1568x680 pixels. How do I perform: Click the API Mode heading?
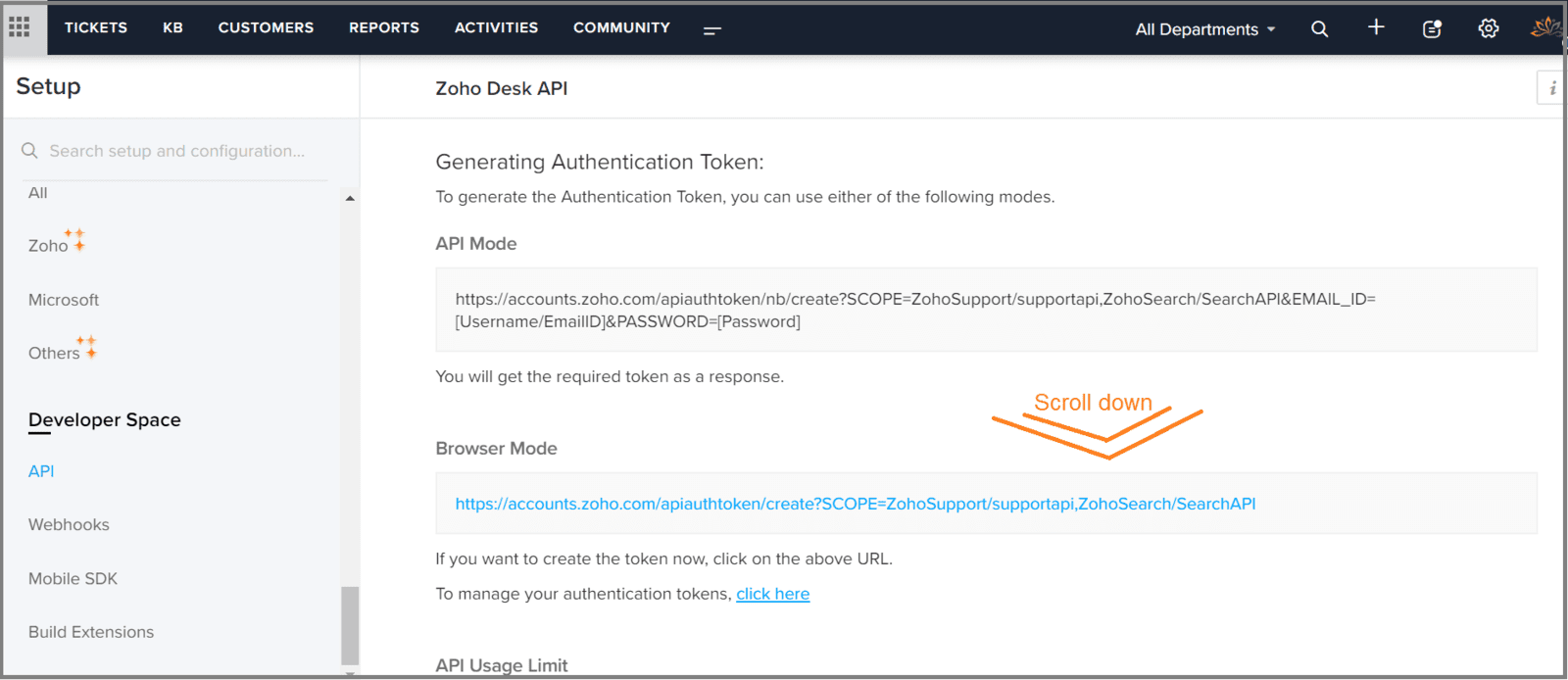click(476, 244)
